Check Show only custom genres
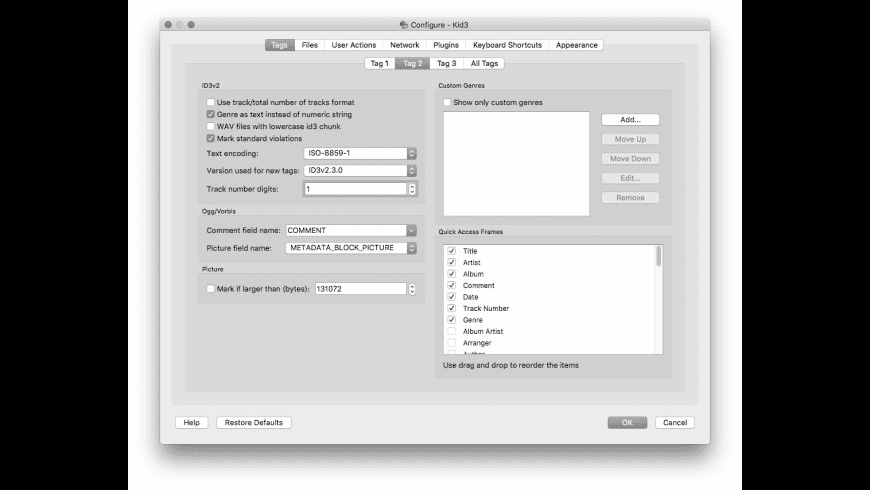The width and height of the screenshot is (870, 490). click(x=447, y=102)
